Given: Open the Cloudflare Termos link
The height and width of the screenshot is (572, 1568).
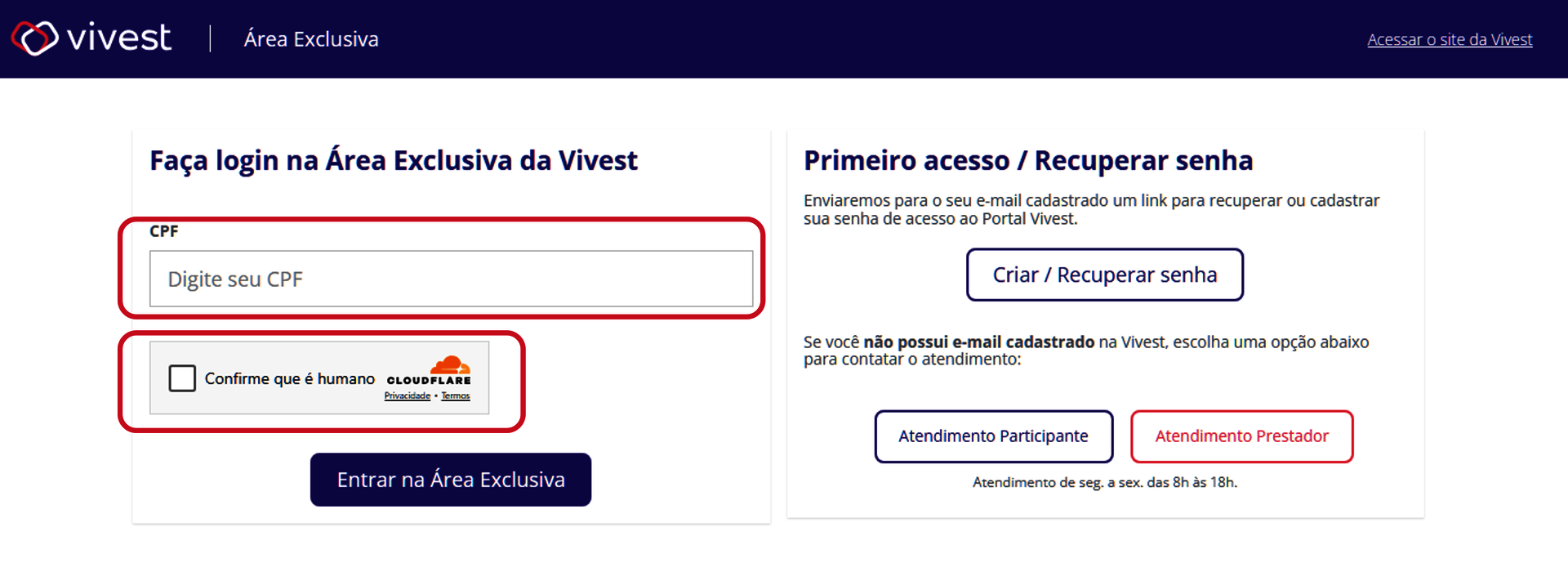Looking at the screenshot, I should [x=456, y=396].
